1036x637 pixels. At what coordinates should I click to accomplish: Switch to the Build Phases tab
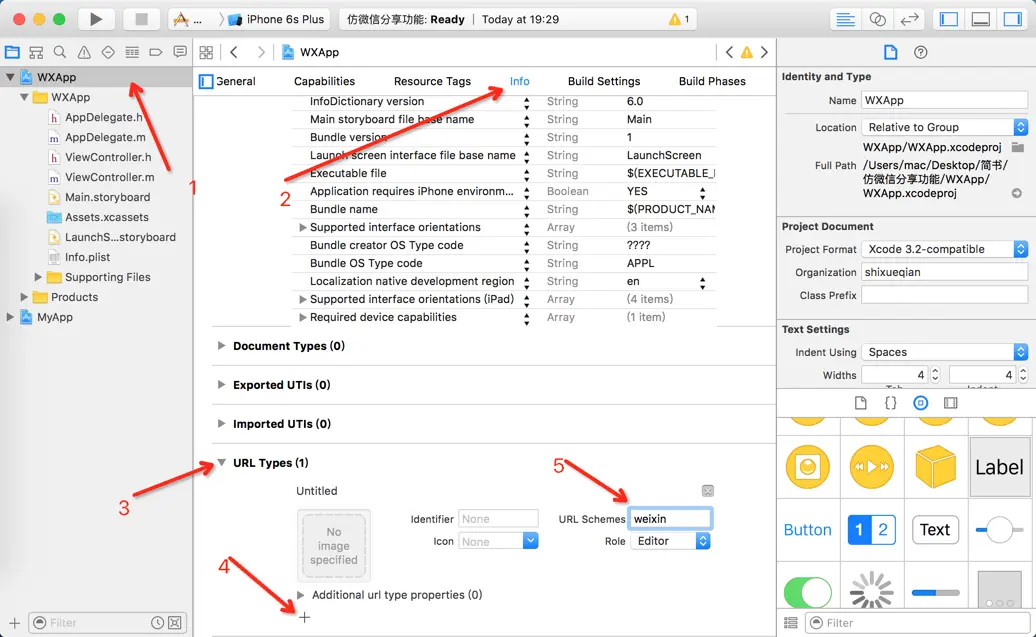tap(712, 81)
